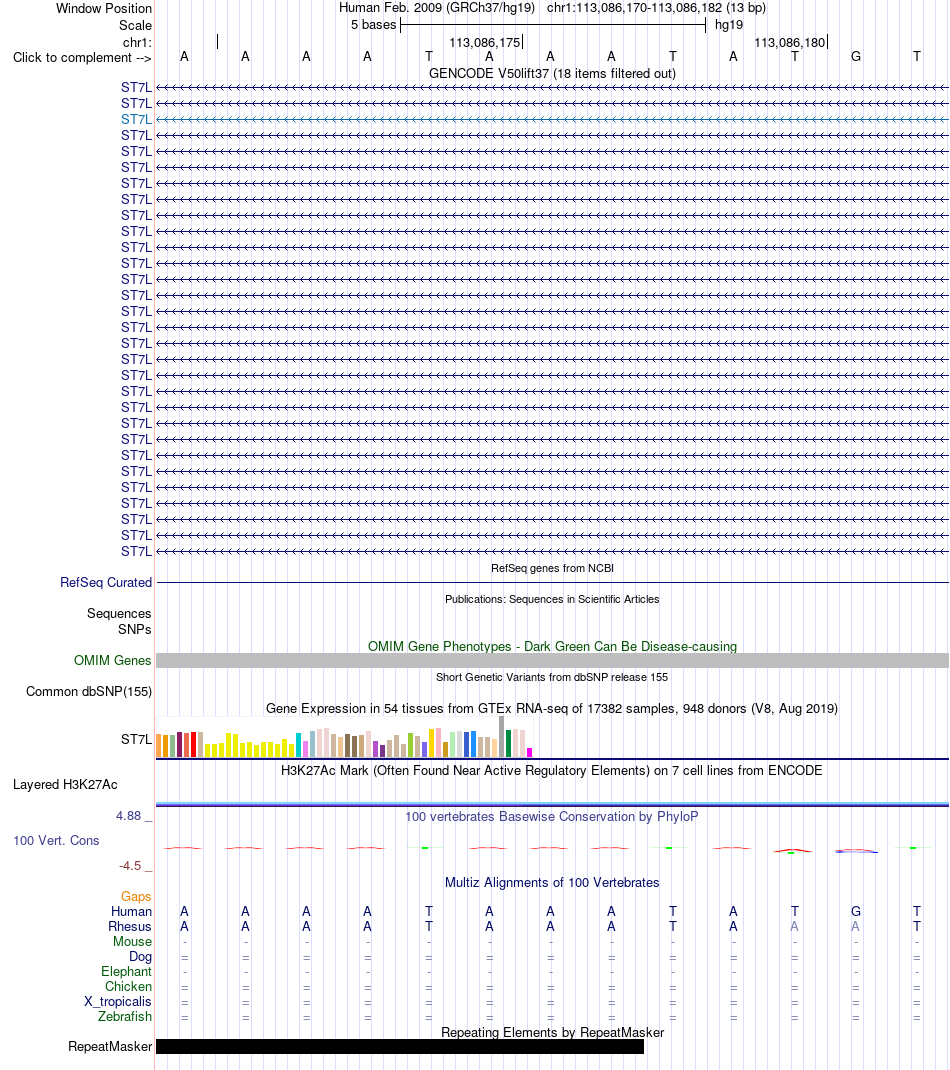Click the "Elephant" alignment row label
This screenshot has width=950, height=1070.
coord(126,972)
